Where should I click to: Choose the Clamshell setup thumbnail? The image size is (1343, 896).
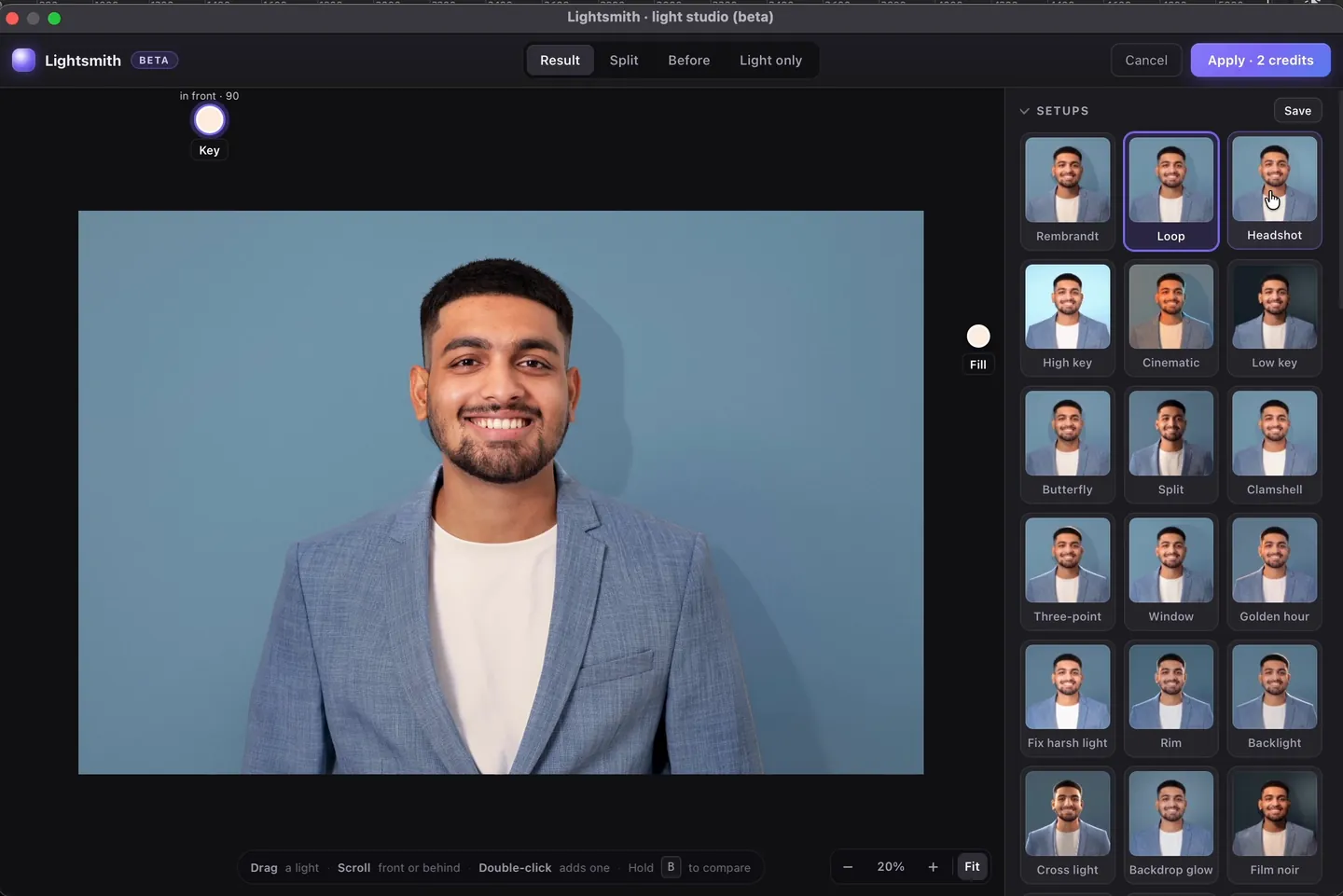1274,445
